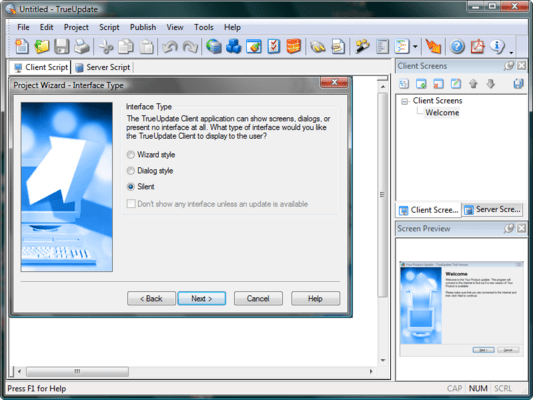Screen dimensions: 533x400
Task: Save project using the floppy disk icon
Action: pyautogui.click(x=62, y=47)
